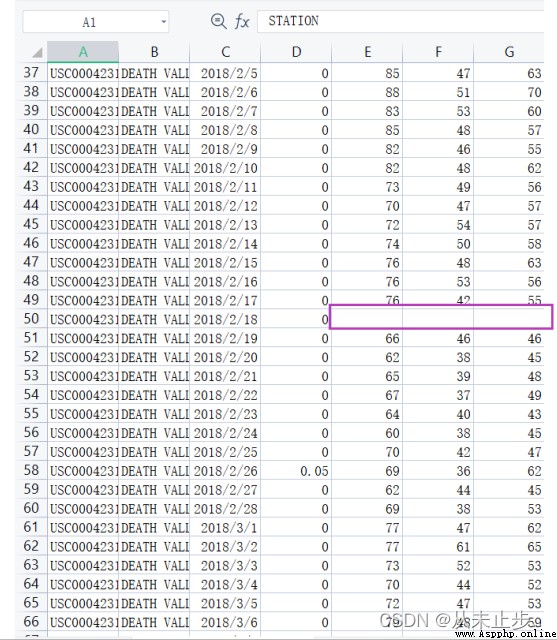Click date cell 2018/2/18

(x=225, y=319)
